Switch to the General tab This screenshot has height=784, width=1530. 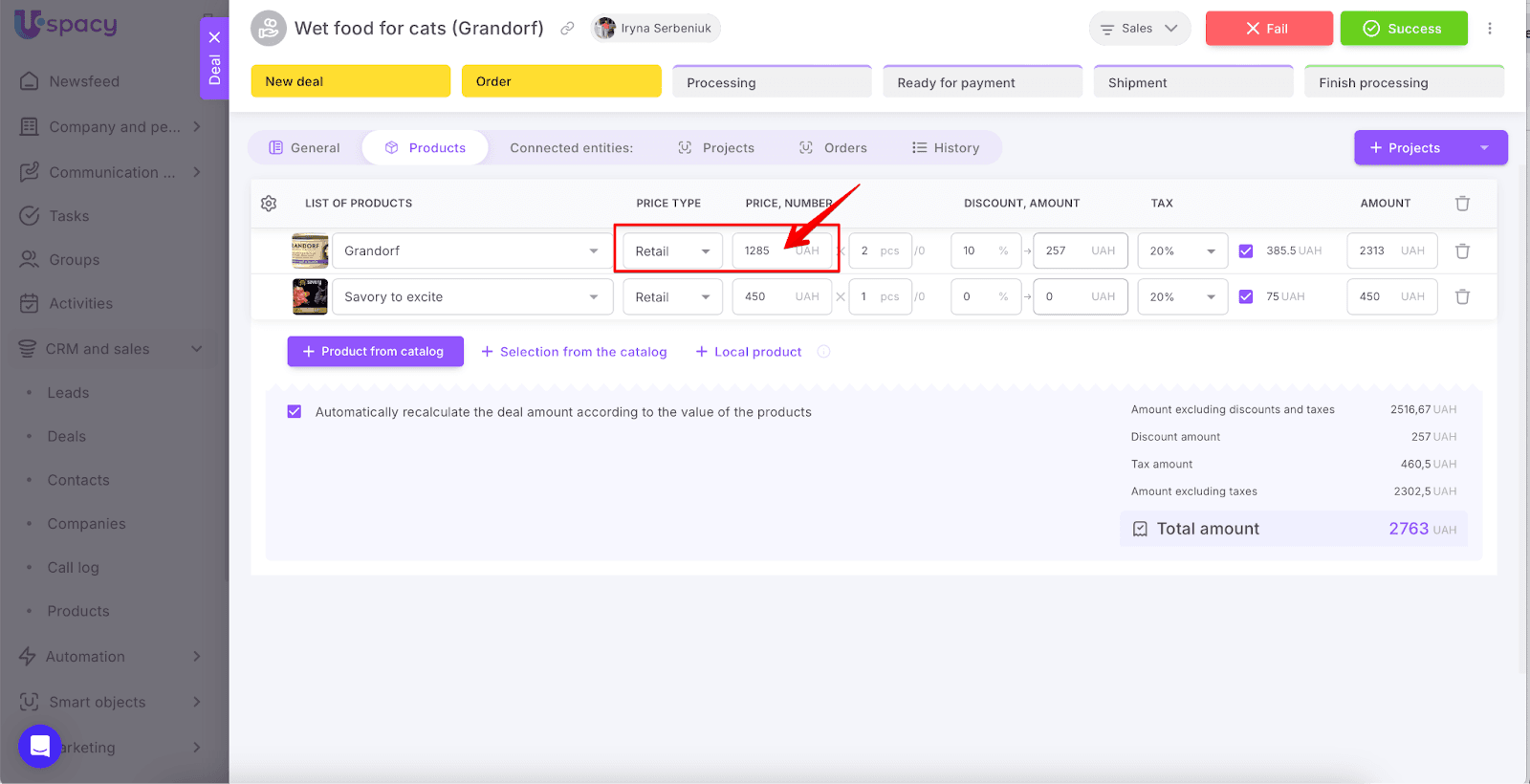(305, 148)
